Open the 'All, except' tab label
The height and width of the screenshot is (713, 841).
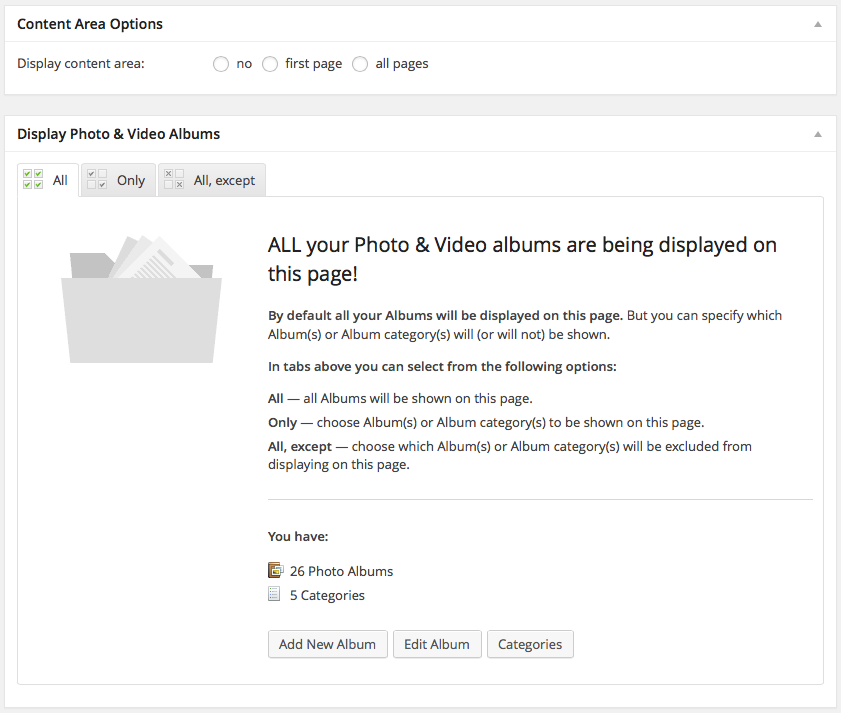click(x=224, y=181)
